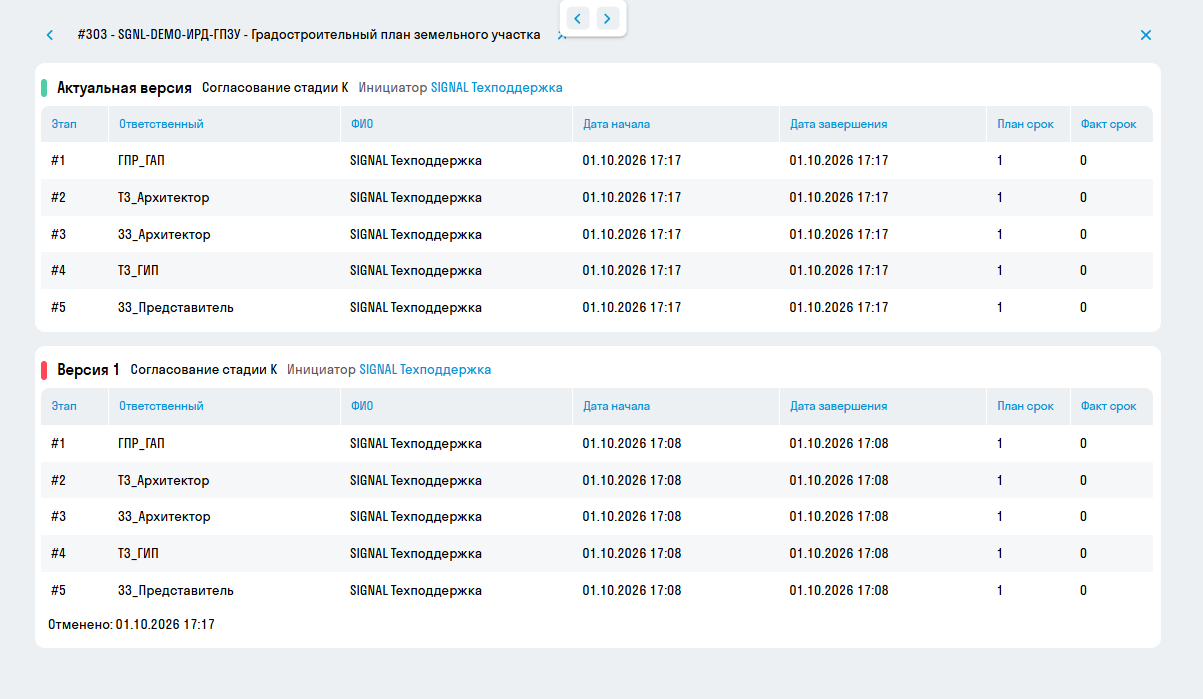
Task: Select ЗЗ_Представитель row in Актуальная версия
Action: point(597,308)
